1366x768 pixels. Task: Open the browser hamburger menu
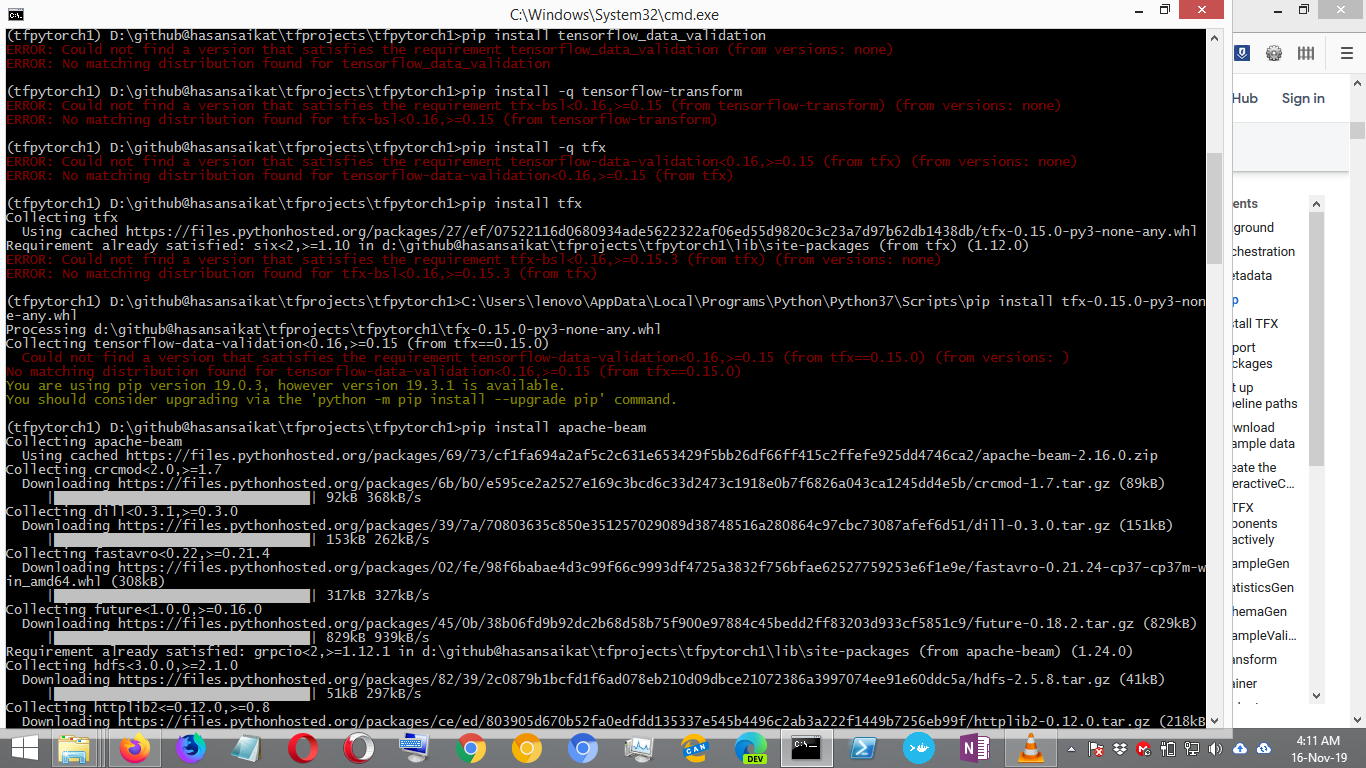tap(1346, 54)
